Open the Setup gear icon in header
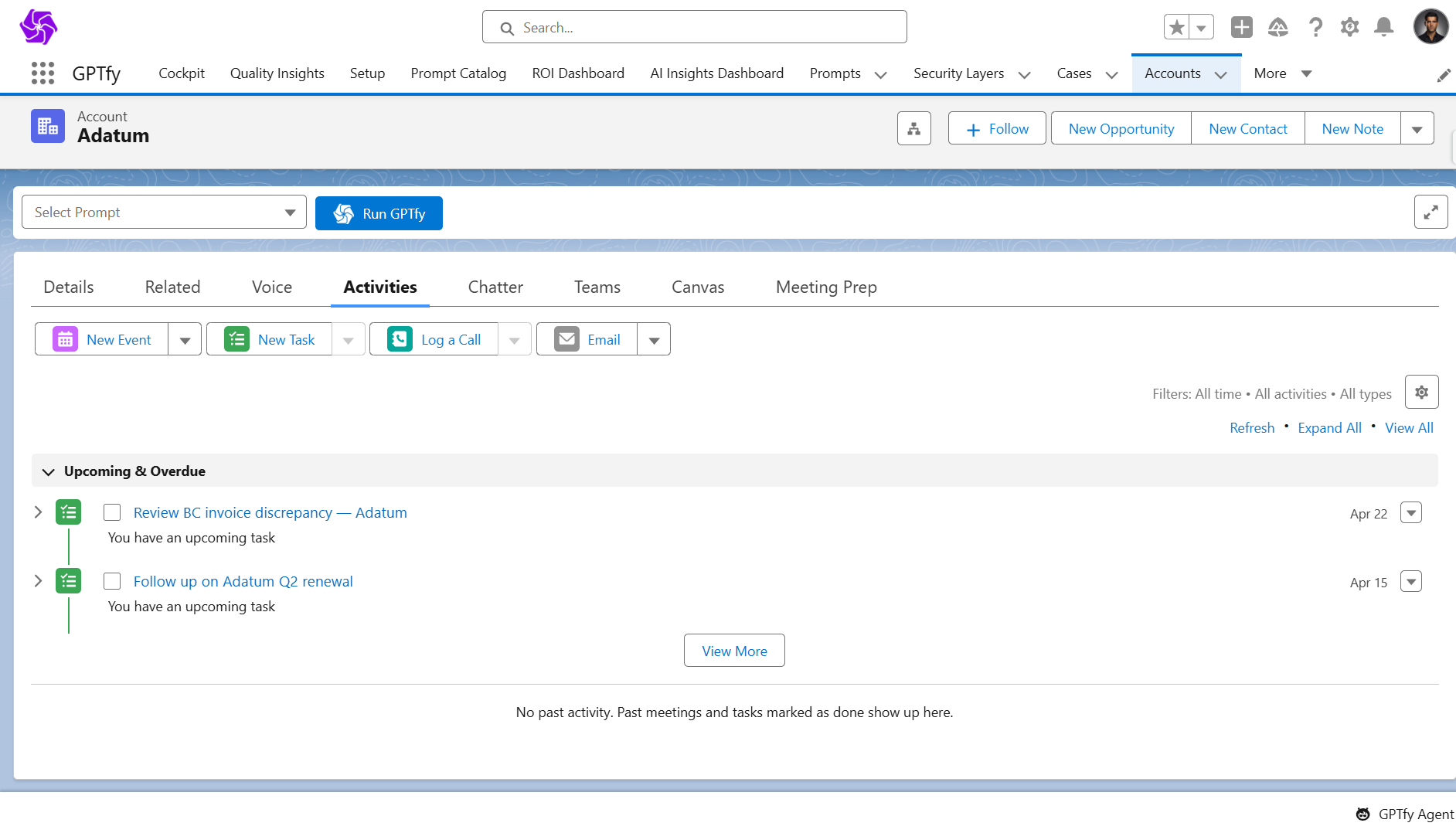This screenshot has height=833, width=1456. coord(1349,27)
